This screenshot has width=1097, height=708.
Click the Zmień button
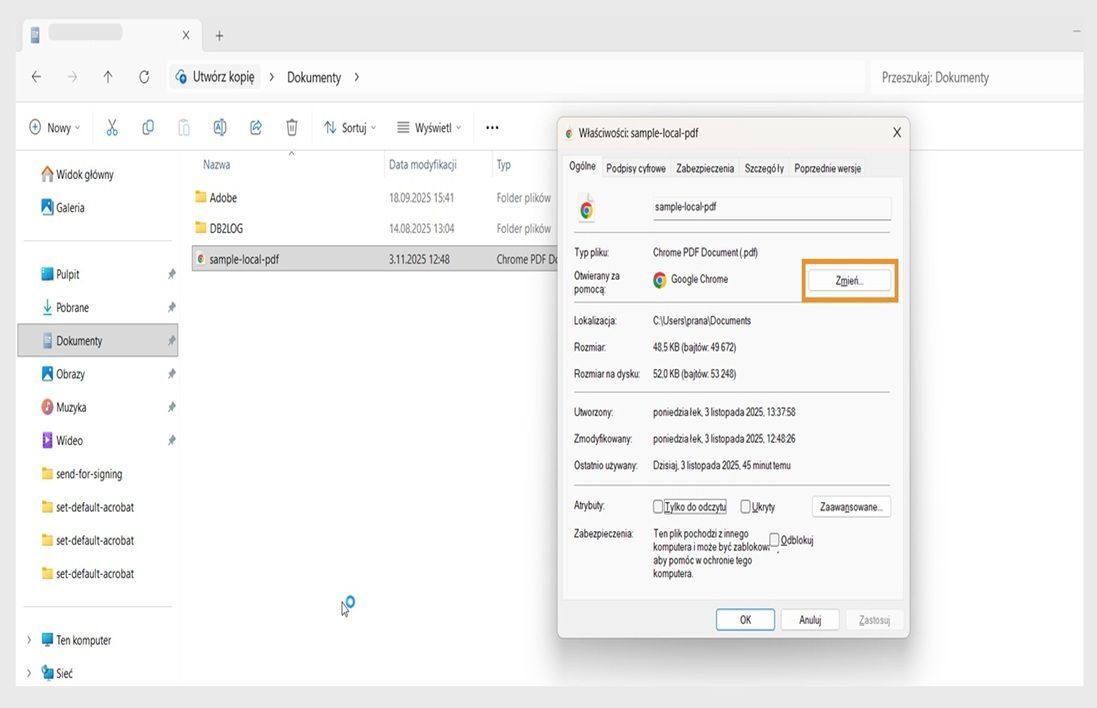pos(849,281)
